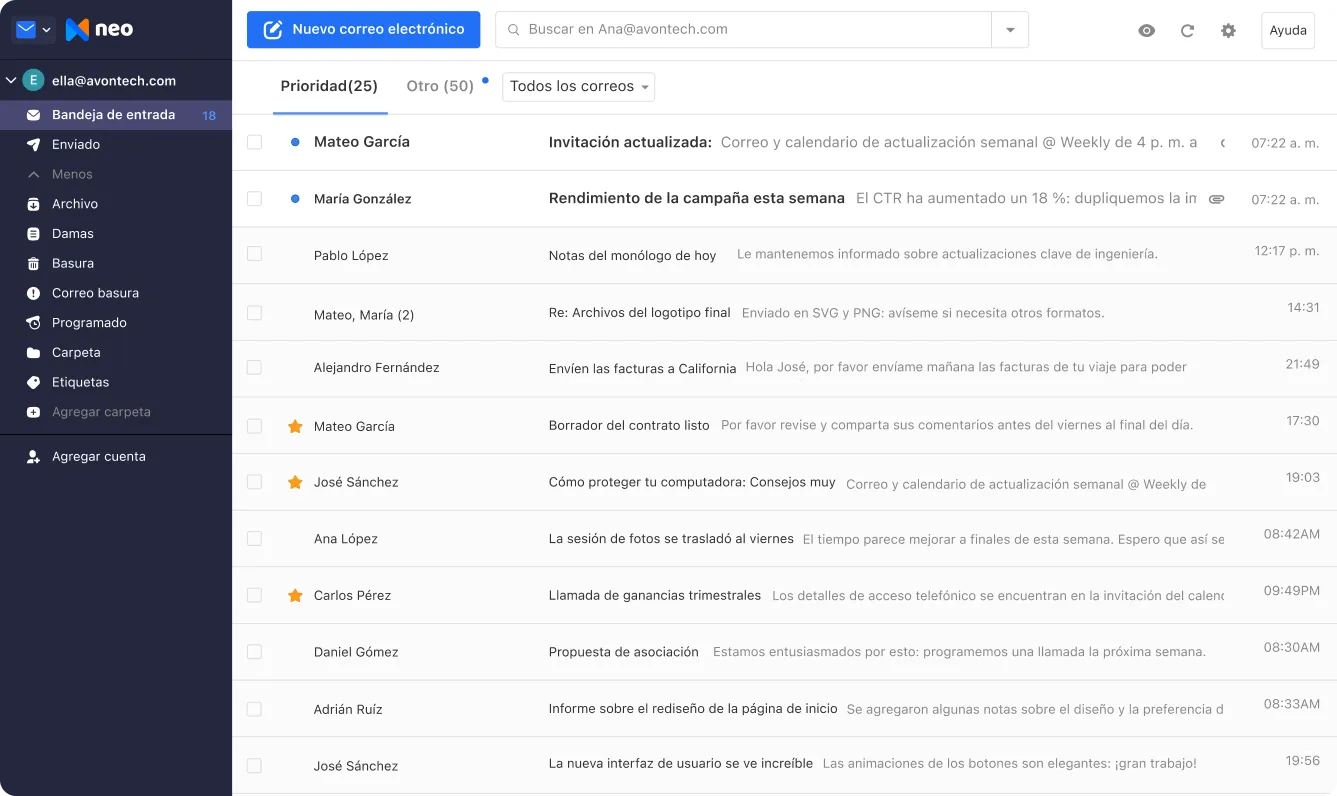
Task: Open search options dropdown arrow
Action: 1010,30
